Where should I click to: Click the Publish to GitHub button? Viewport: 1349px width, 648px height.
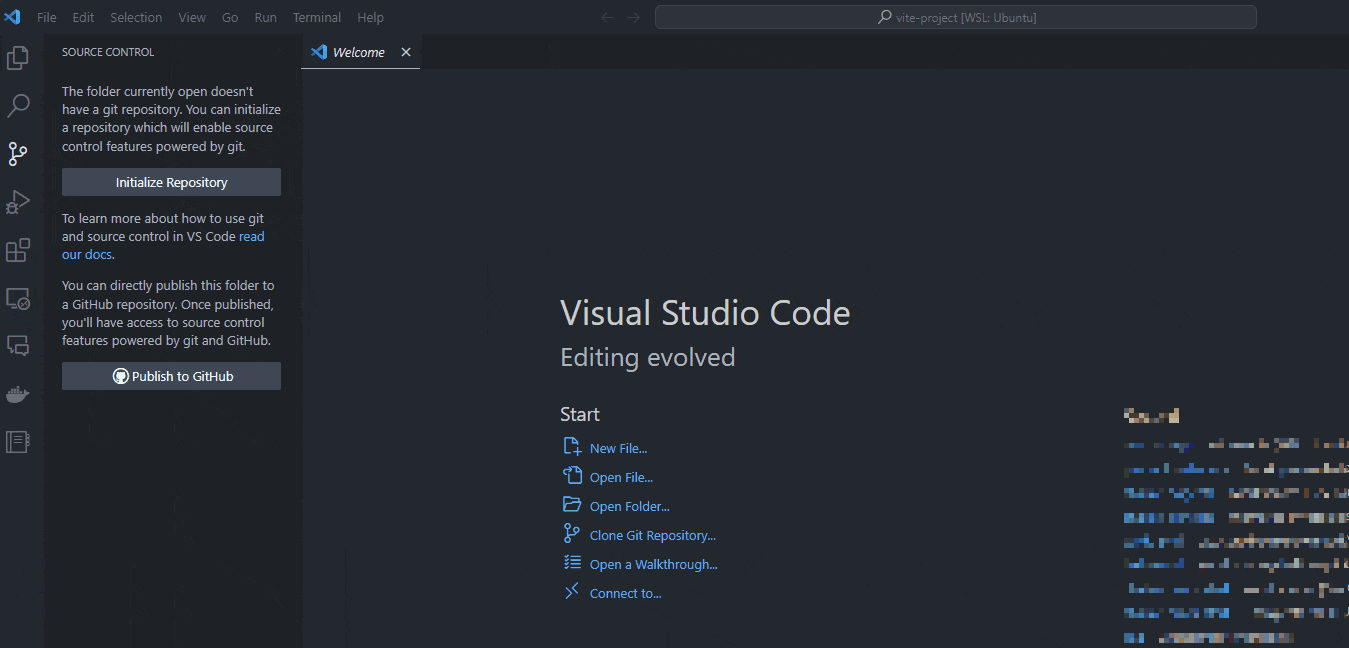pos(171,376)
